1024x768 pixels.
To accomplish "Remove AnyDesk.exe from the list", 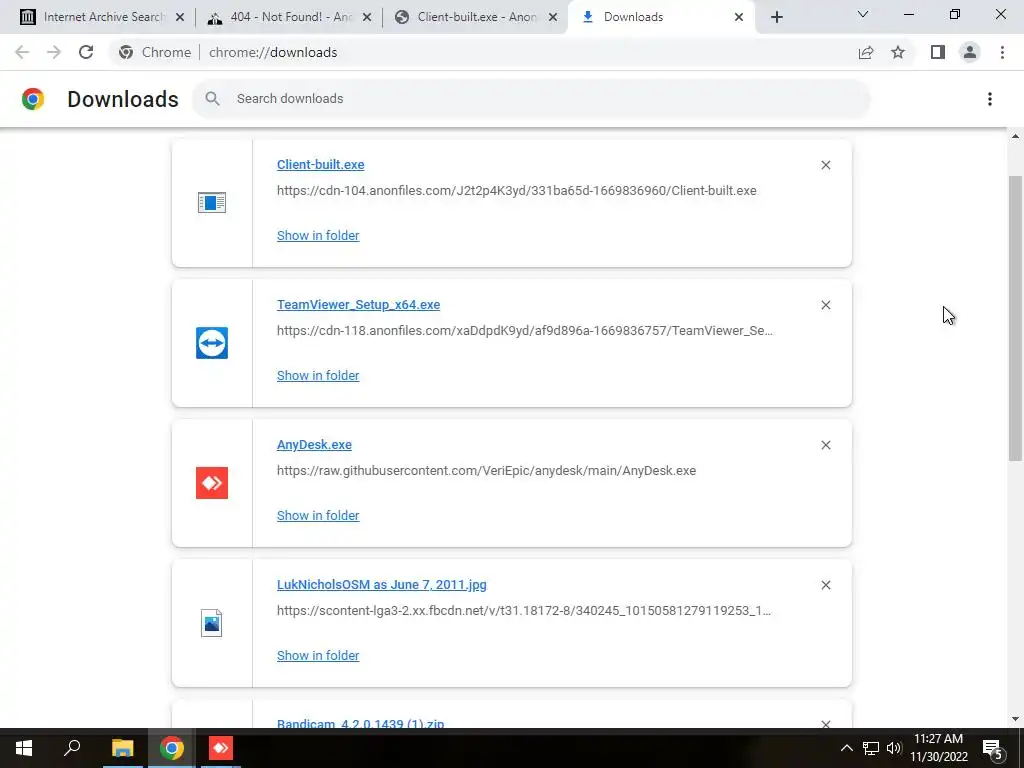I will (x=825, y=445).
